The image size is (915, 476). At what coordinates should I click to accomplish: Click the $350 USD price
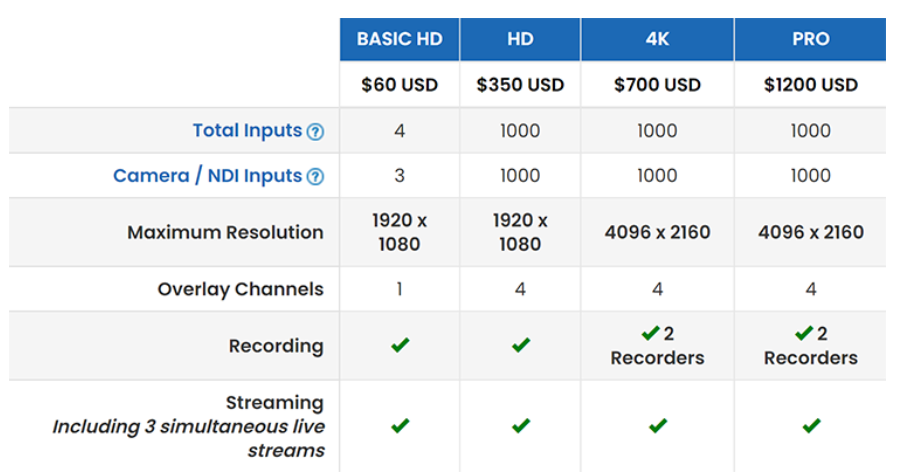[520, 85]
